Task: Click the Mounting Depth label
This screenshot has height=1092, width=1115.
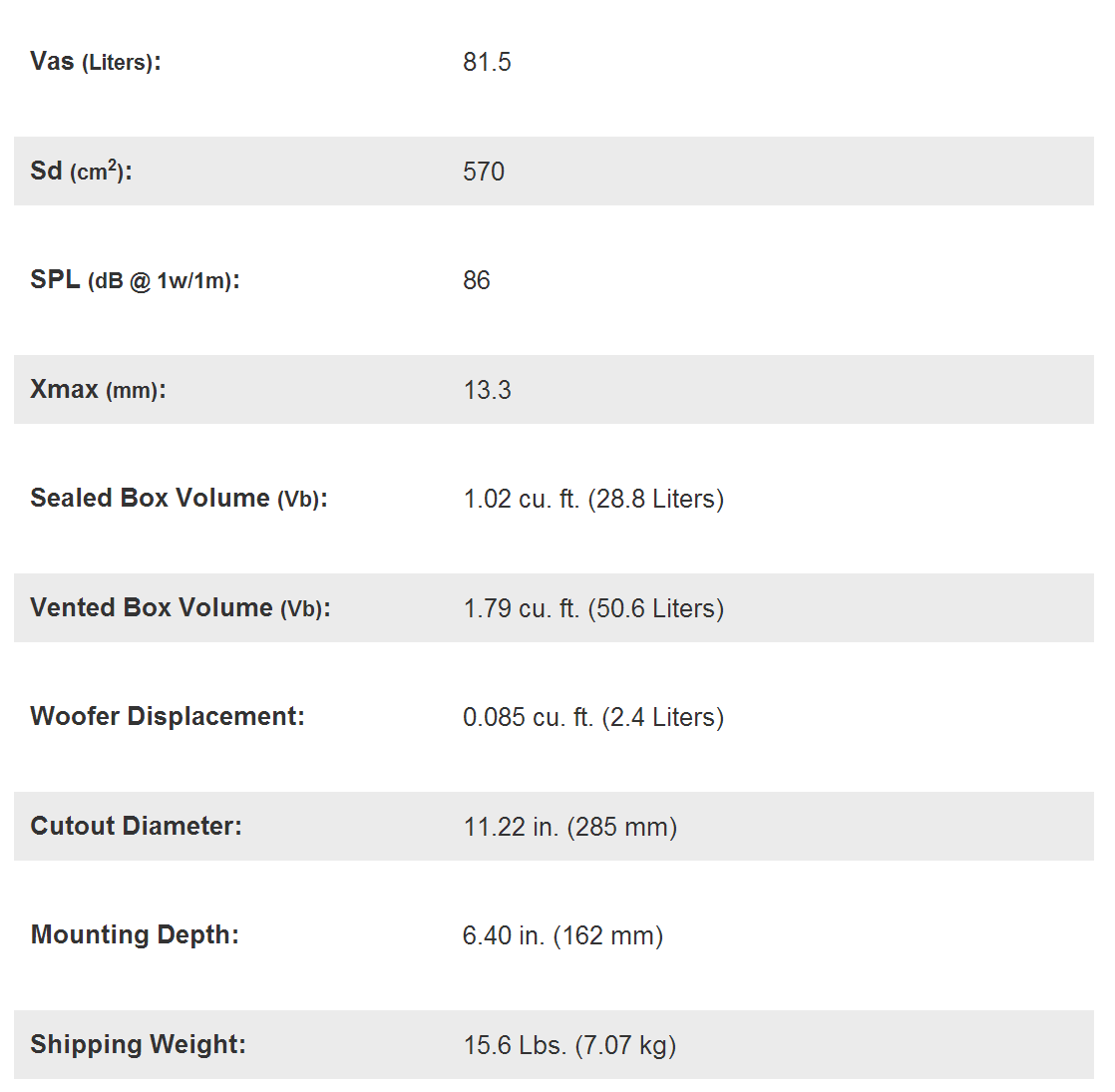Action: [x=135, y=935]
